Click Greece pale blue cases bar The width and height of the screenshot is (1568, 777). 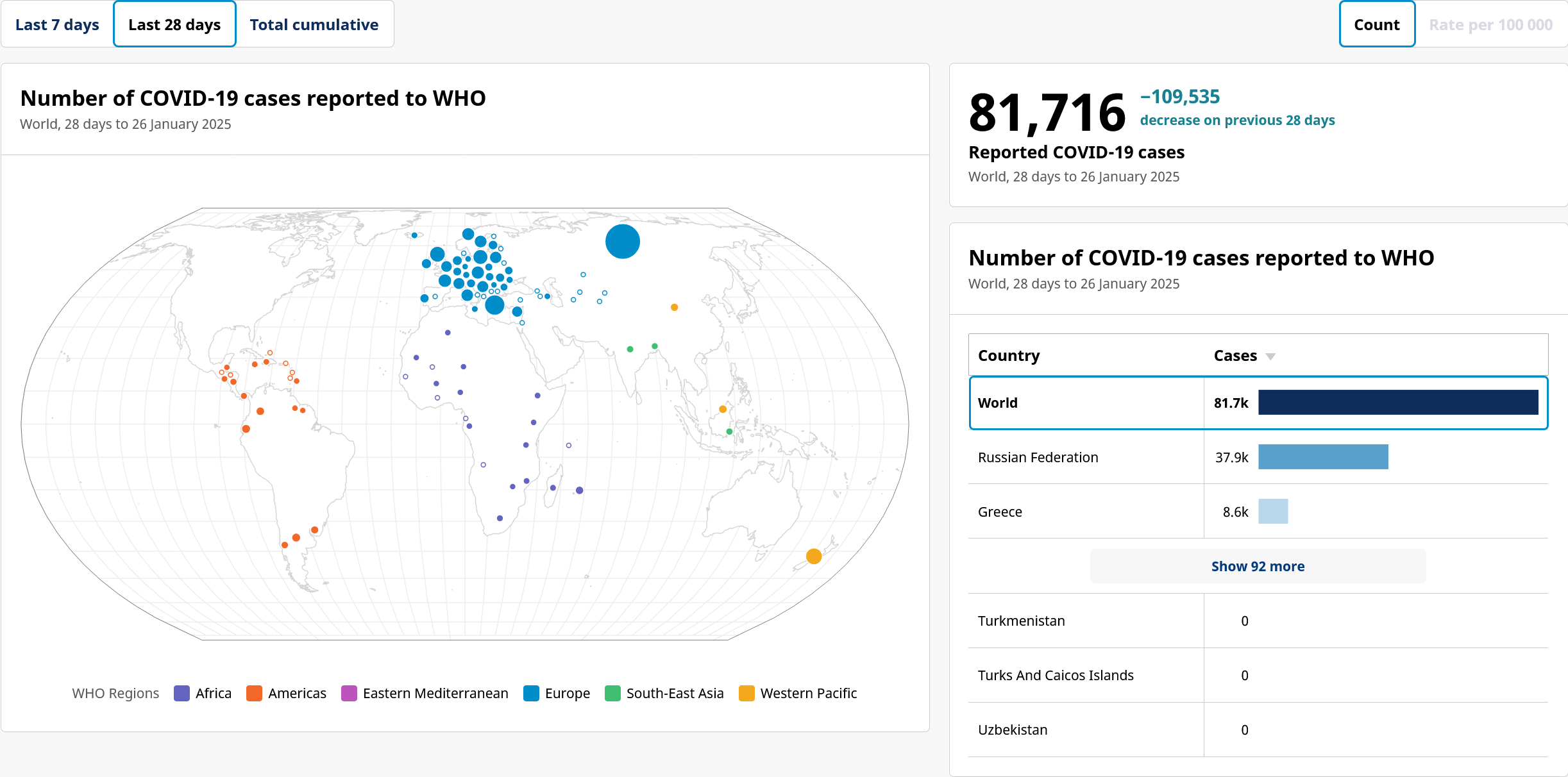pyautogui.click(x=1272, y=512)
